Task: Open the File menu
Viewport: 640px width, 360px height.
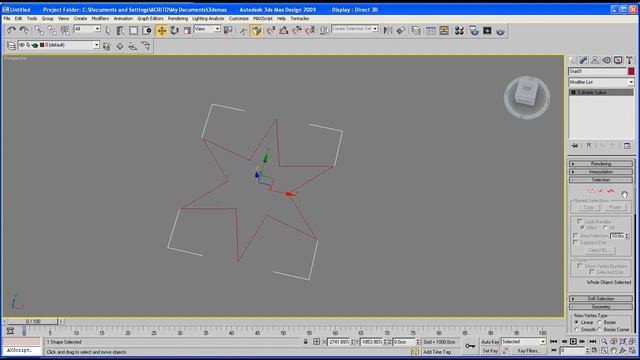Action: 7,18
